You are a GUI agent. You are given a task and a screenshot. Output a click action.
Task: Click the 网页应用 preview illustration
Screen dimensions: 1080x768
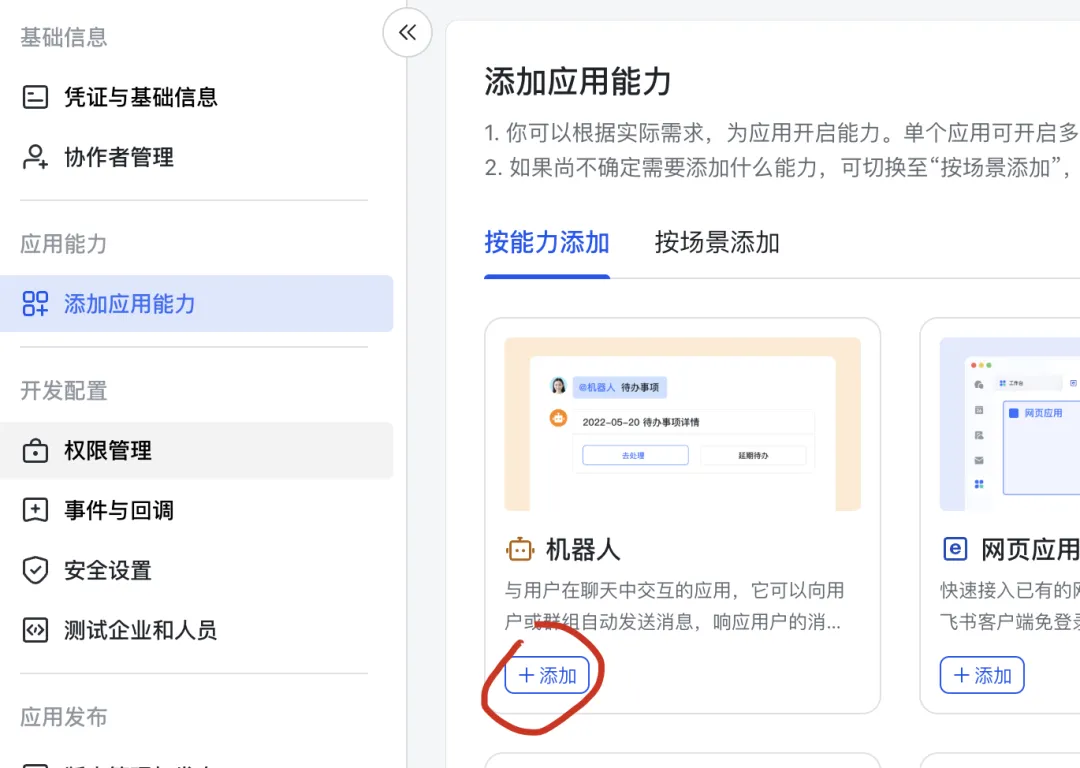point(1010,424)
